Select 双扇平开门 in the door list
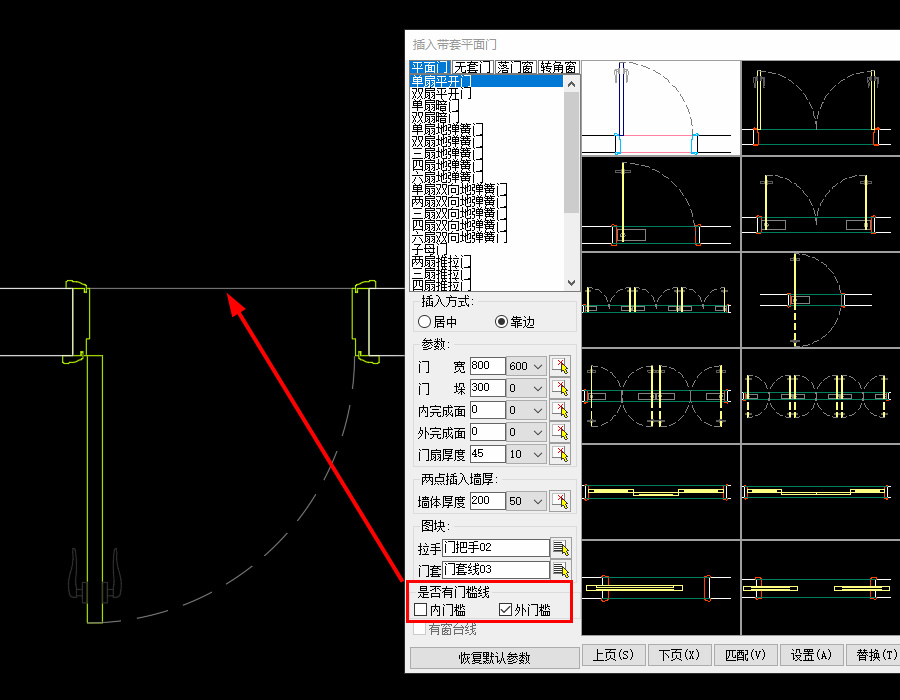This screenshot has width=900, height=700. point(441,93)
